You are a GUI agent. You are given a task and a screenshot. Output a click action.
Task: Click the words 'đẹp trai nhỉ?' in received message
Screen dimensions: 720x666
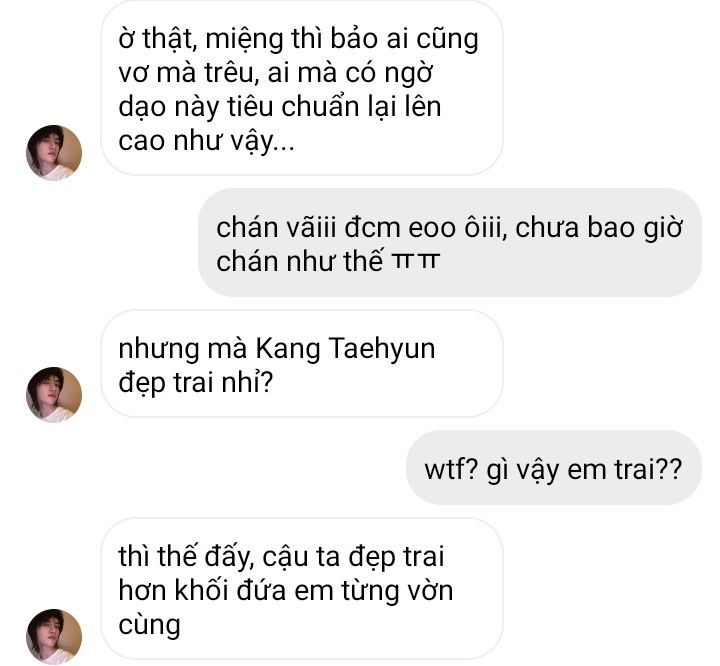pyautogui.click(x=196, y=383)
